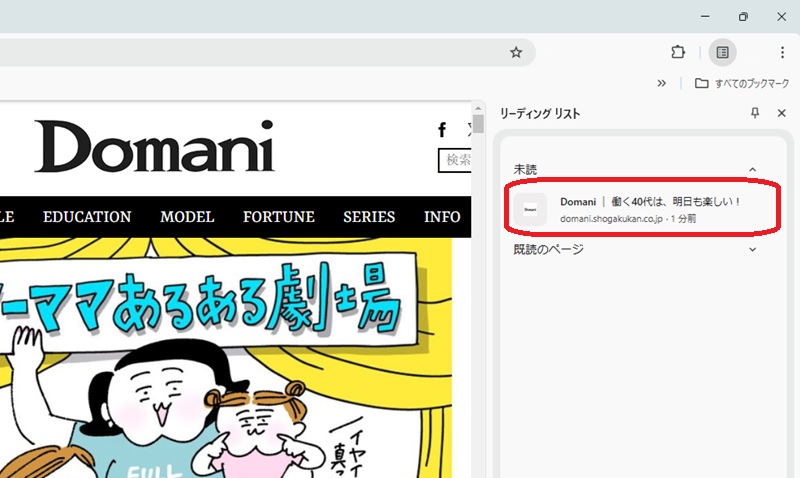The height and width of the screenshot is (478, 800).
Task: Click the 未読 section heading
Action: [525, 169]
